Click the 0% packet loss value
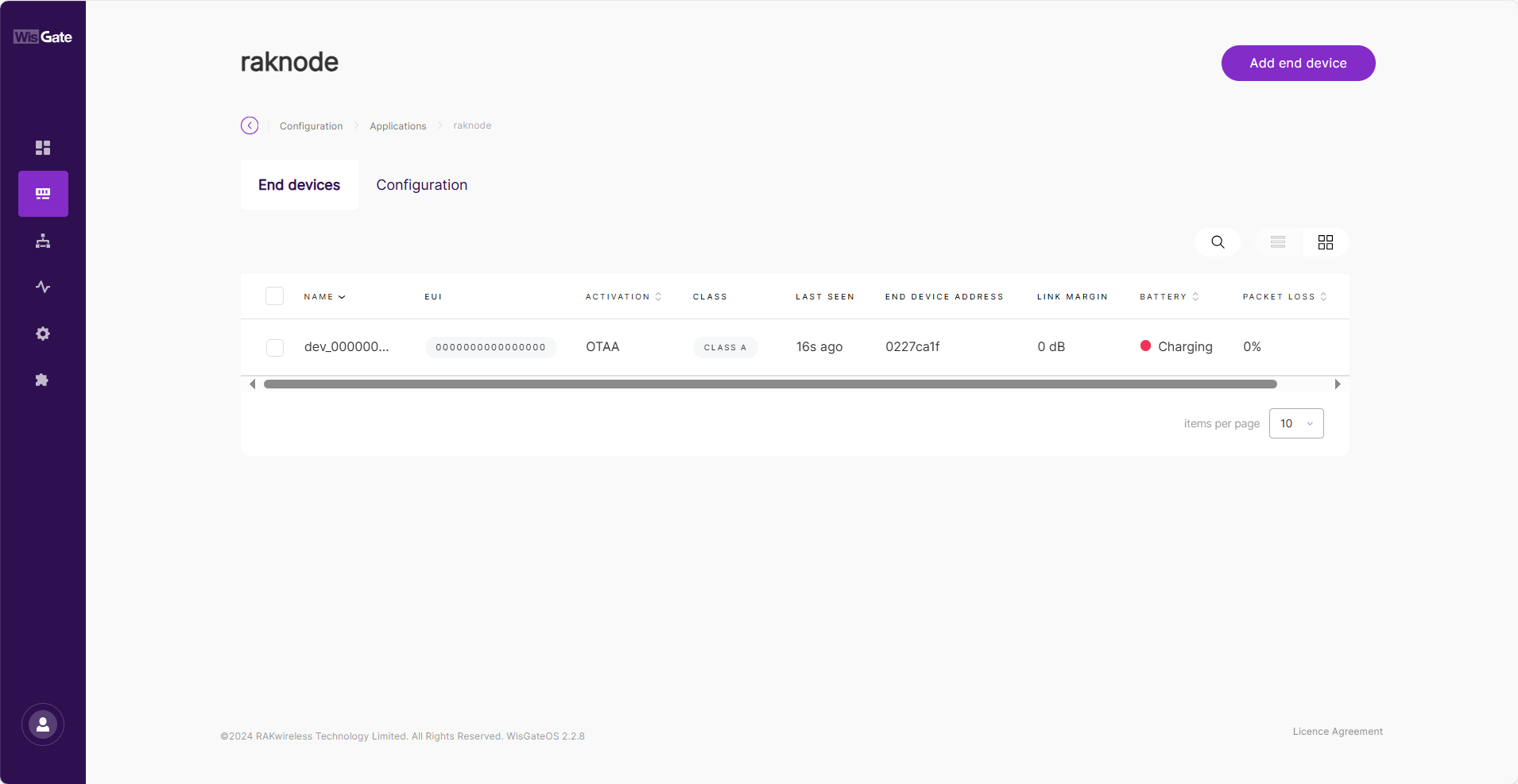This screenshot has height=784, width=1518. coord(1252,346)
